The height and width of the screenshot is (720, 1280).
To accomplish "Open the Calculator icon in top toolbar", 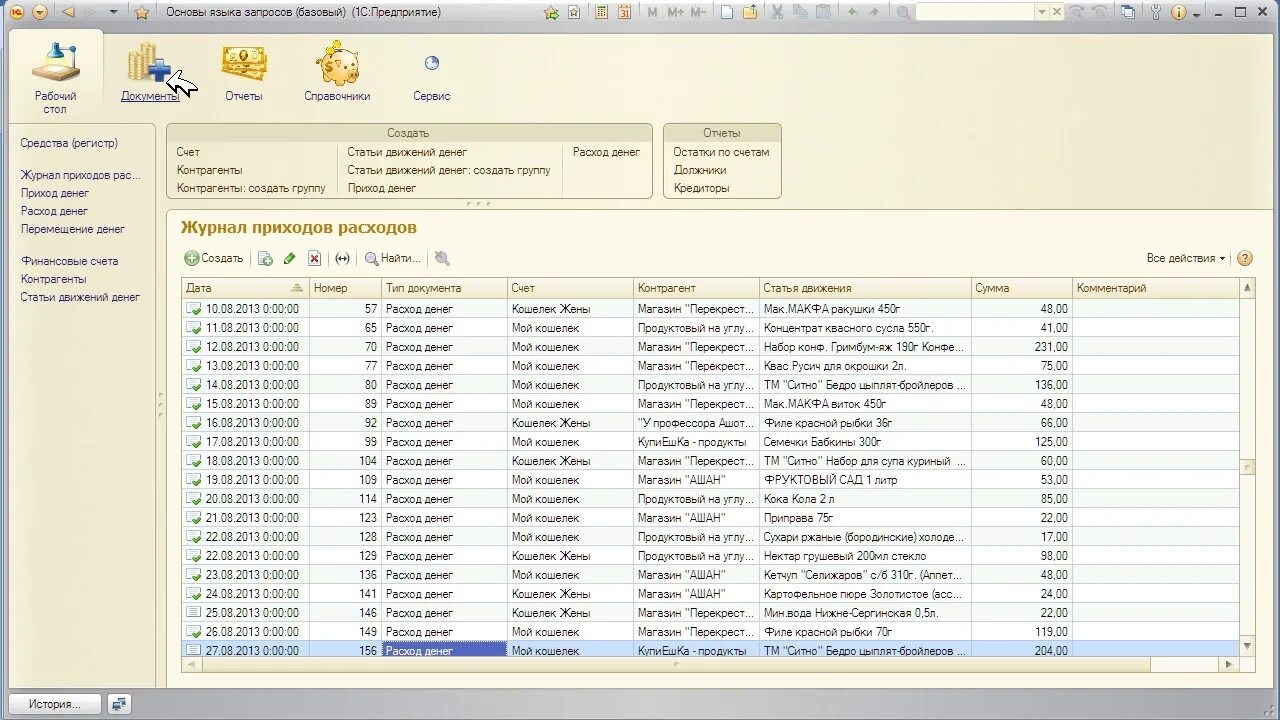I will pyautogui.click(x=602, y=12).
